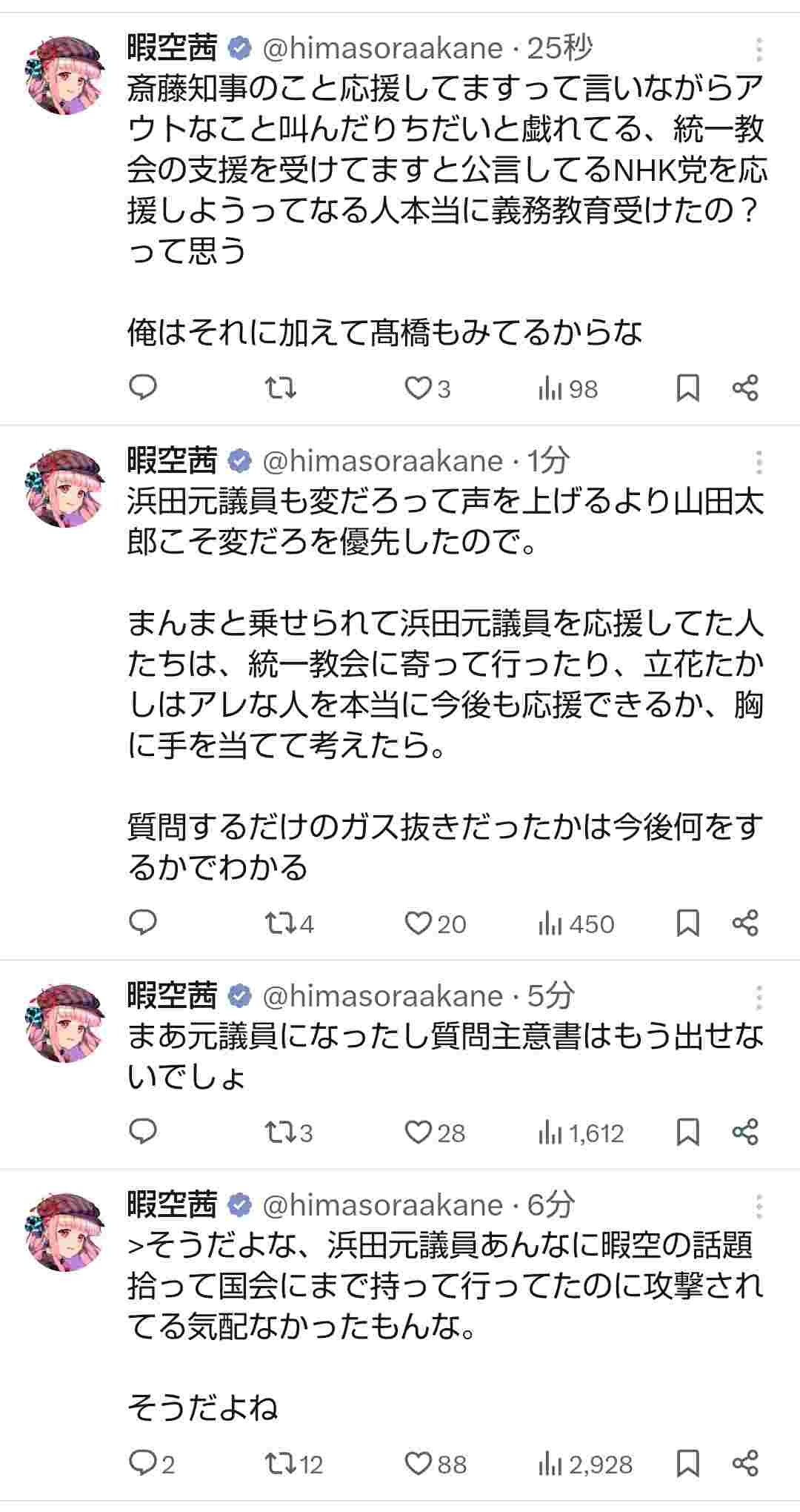Viewport: 800px width, 1512px height.
Task: Open 暇空茜 display name on 6分 post
Action: coord(172,1205)
